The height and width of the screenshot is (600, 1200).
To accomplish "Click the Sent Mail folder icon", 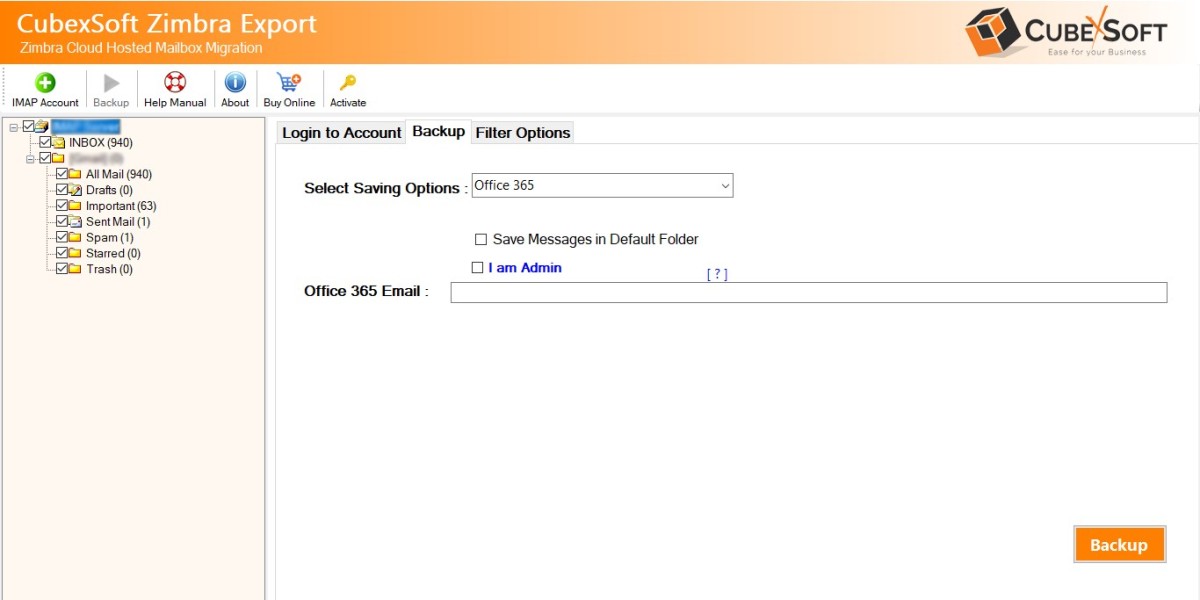I will point(75,221).
